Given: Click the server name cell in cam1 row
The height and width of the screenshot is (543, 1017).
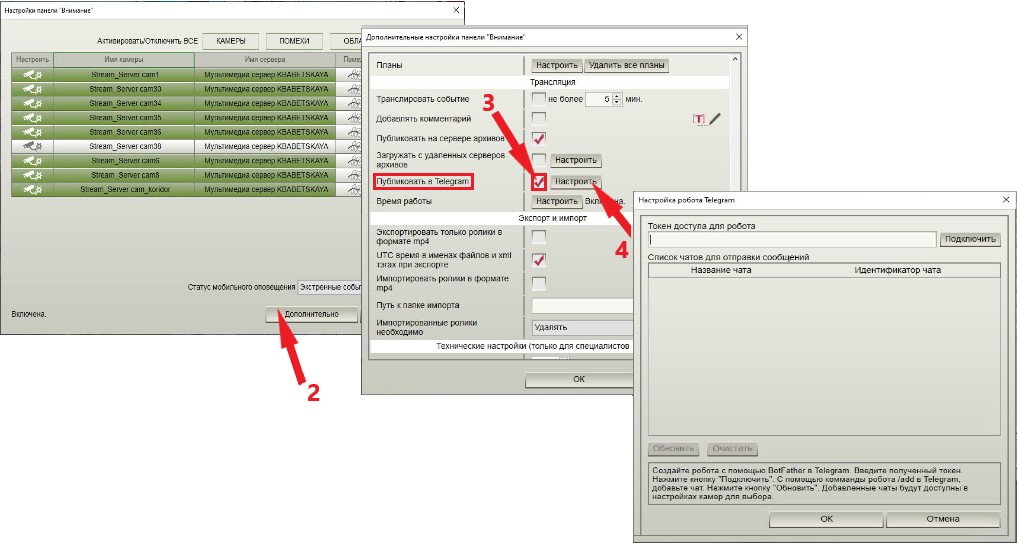Looking at the screenshot, I should (266, 75).
